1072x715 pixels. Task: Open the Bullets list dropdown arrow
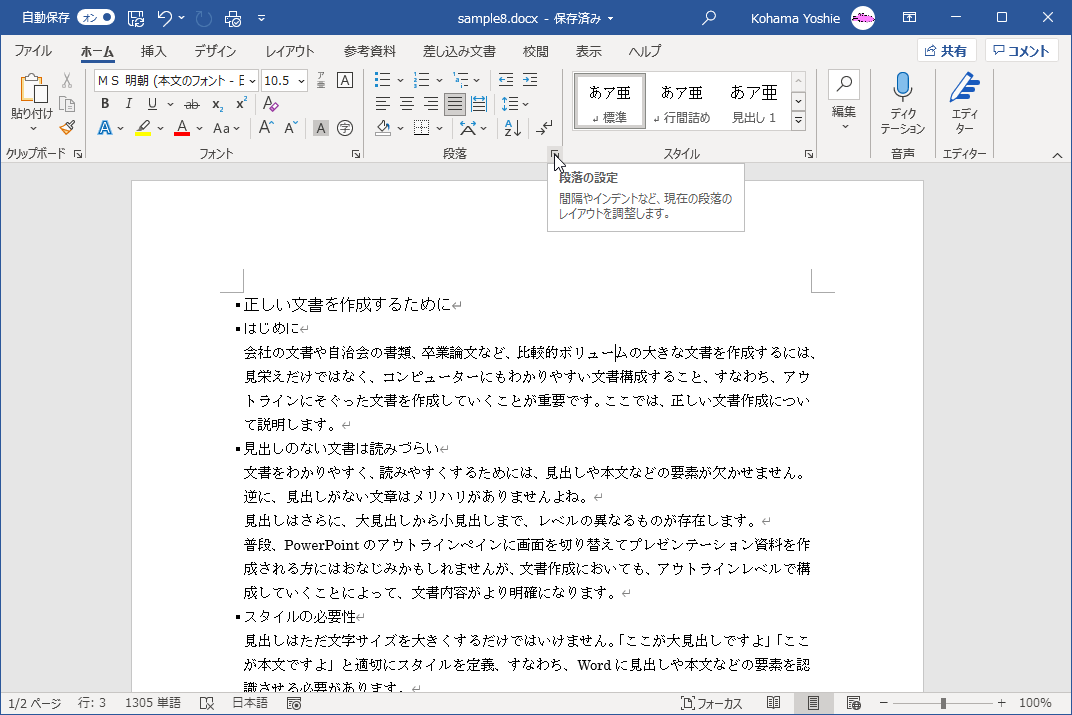401,81
